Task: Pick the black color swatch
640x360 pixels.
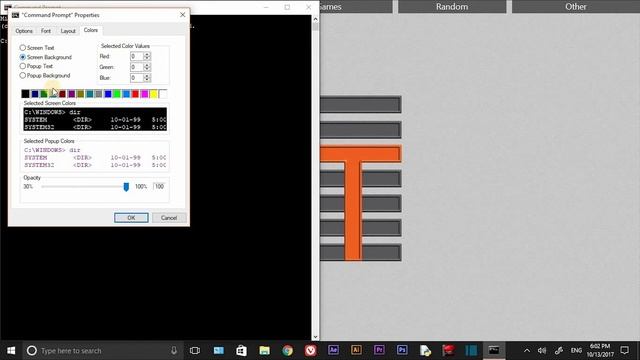Action: click(x=25, y=94)
